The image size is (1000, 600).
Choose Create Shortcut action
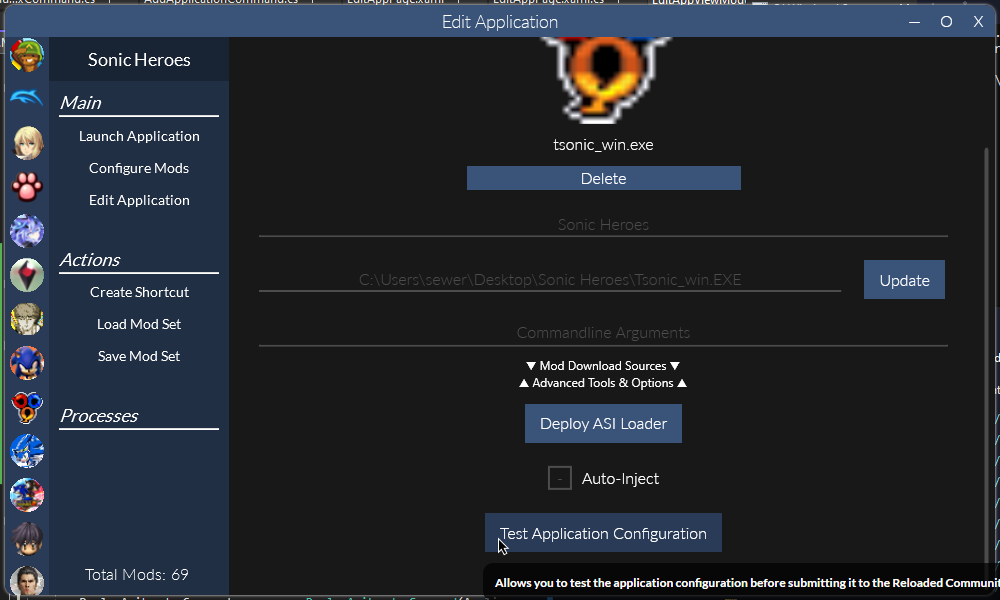tap(139, 292)
